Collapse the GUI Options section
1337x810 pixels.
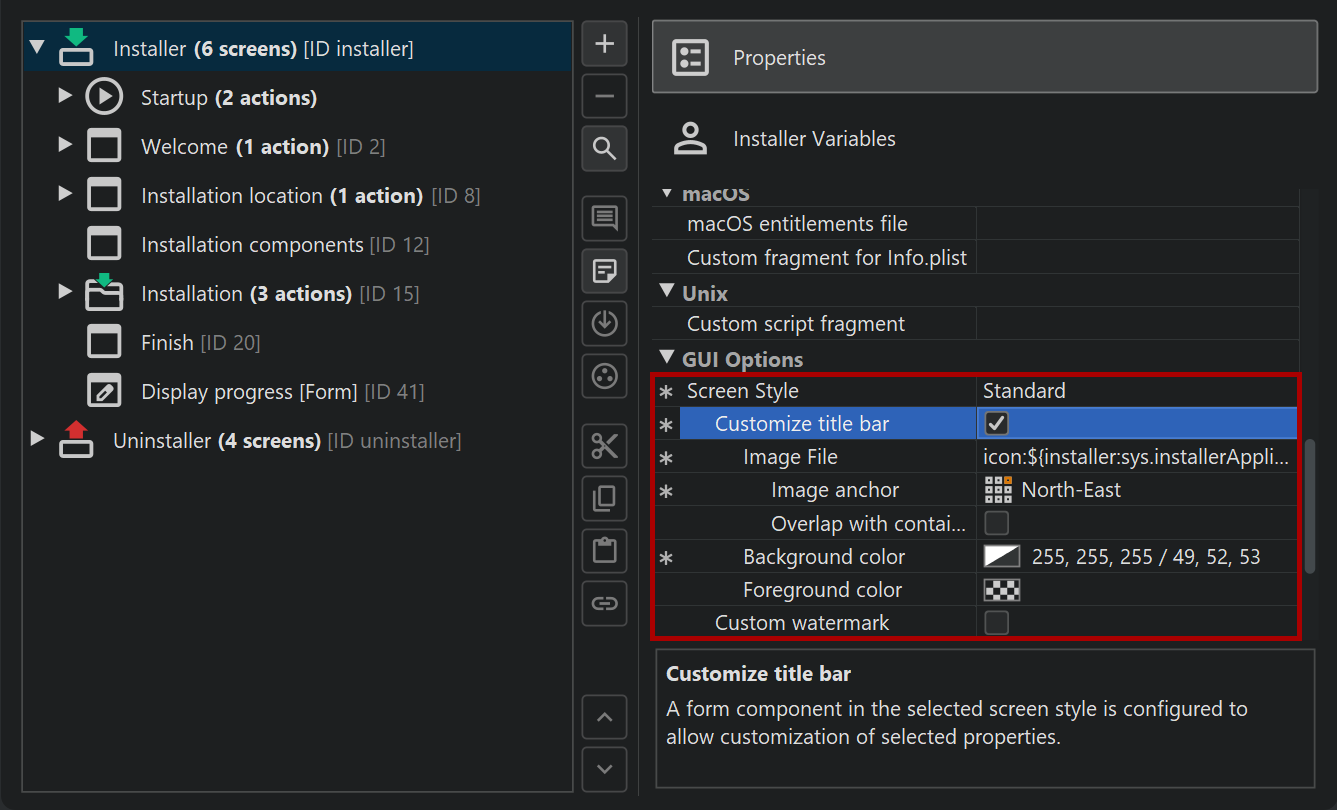(x=667, y=358)
